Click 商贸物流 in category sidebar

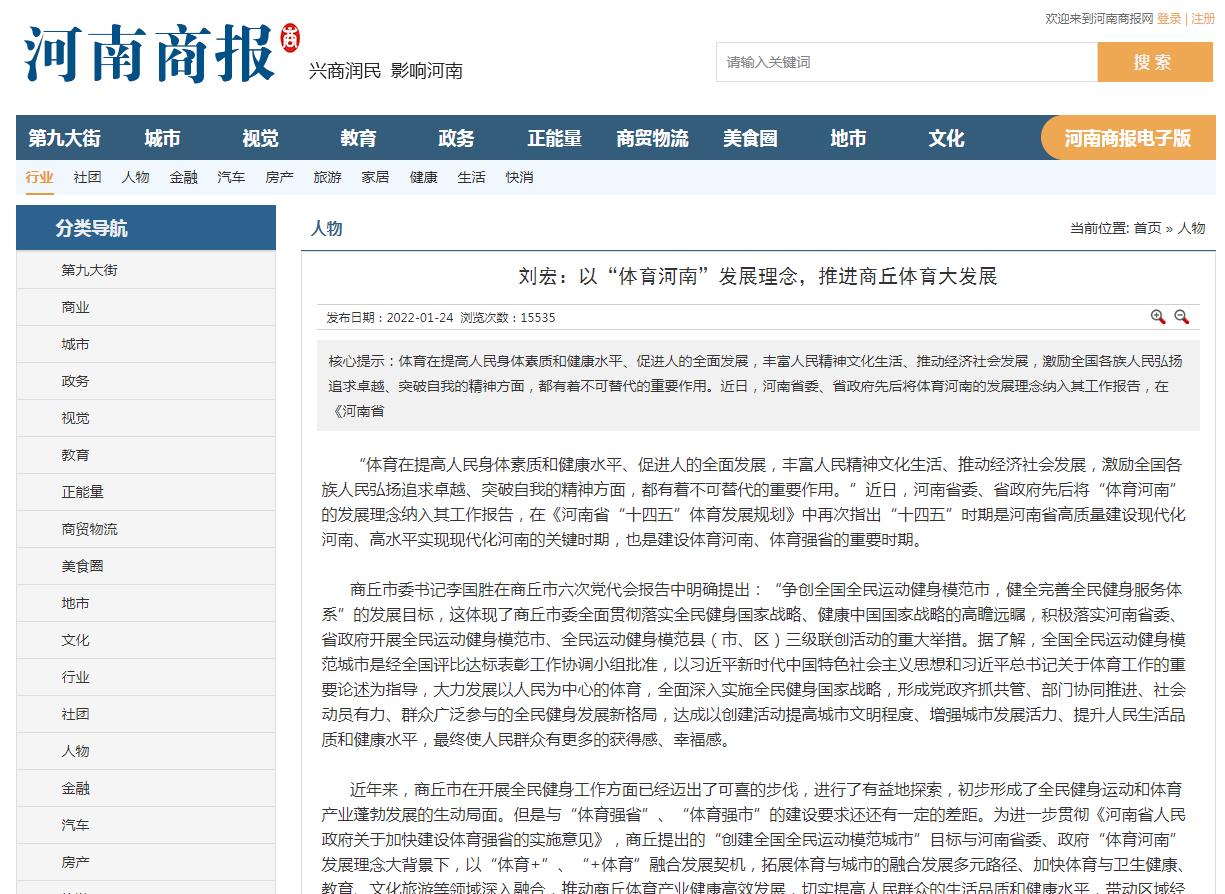point(146,529)
